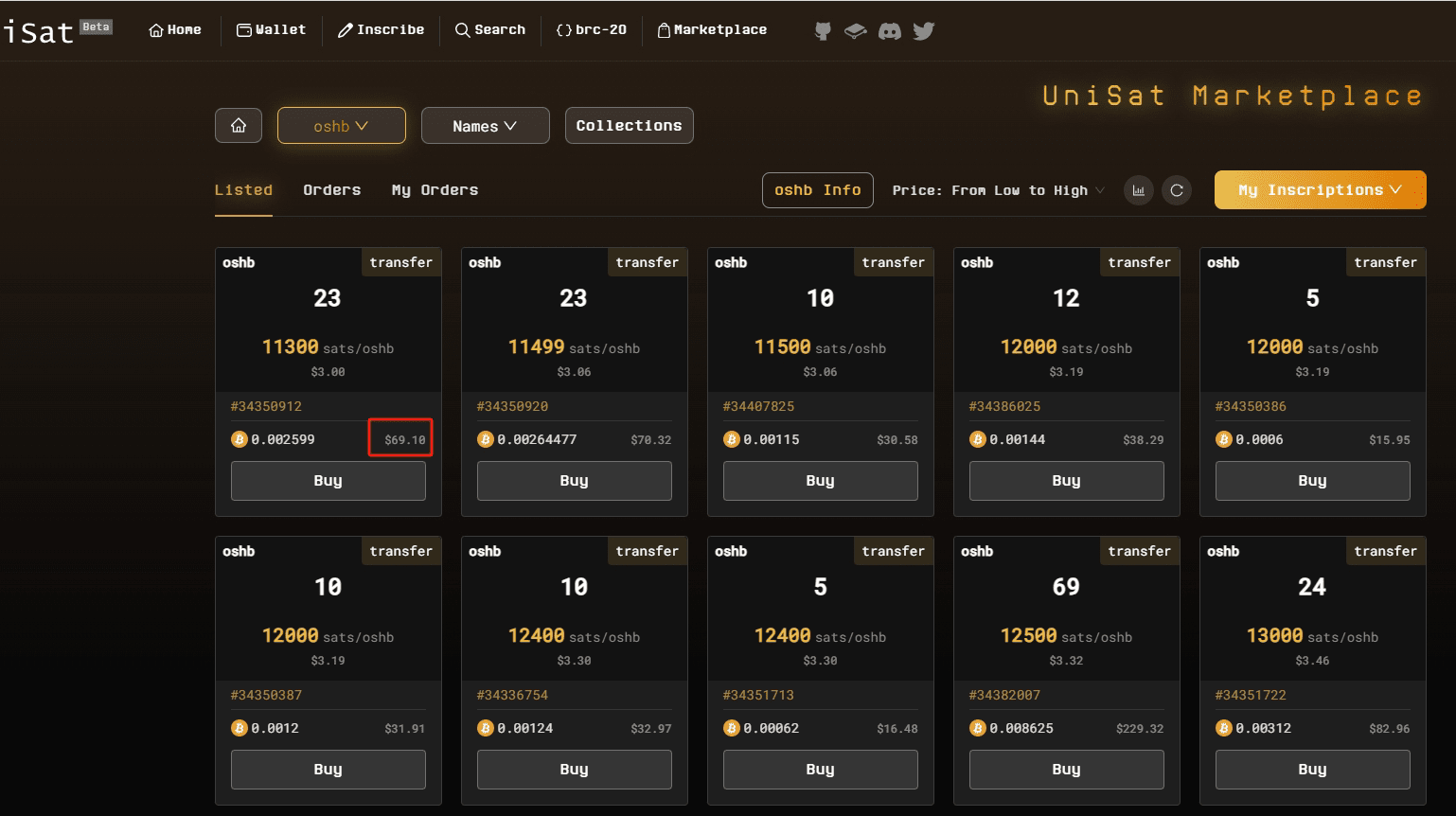Open the brc-20 page from the navbar

(x=591, y=29)
